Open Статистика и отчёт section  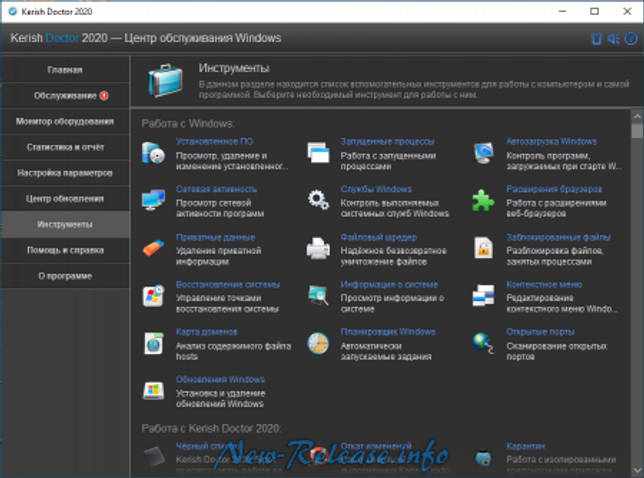tap(65, 147)
